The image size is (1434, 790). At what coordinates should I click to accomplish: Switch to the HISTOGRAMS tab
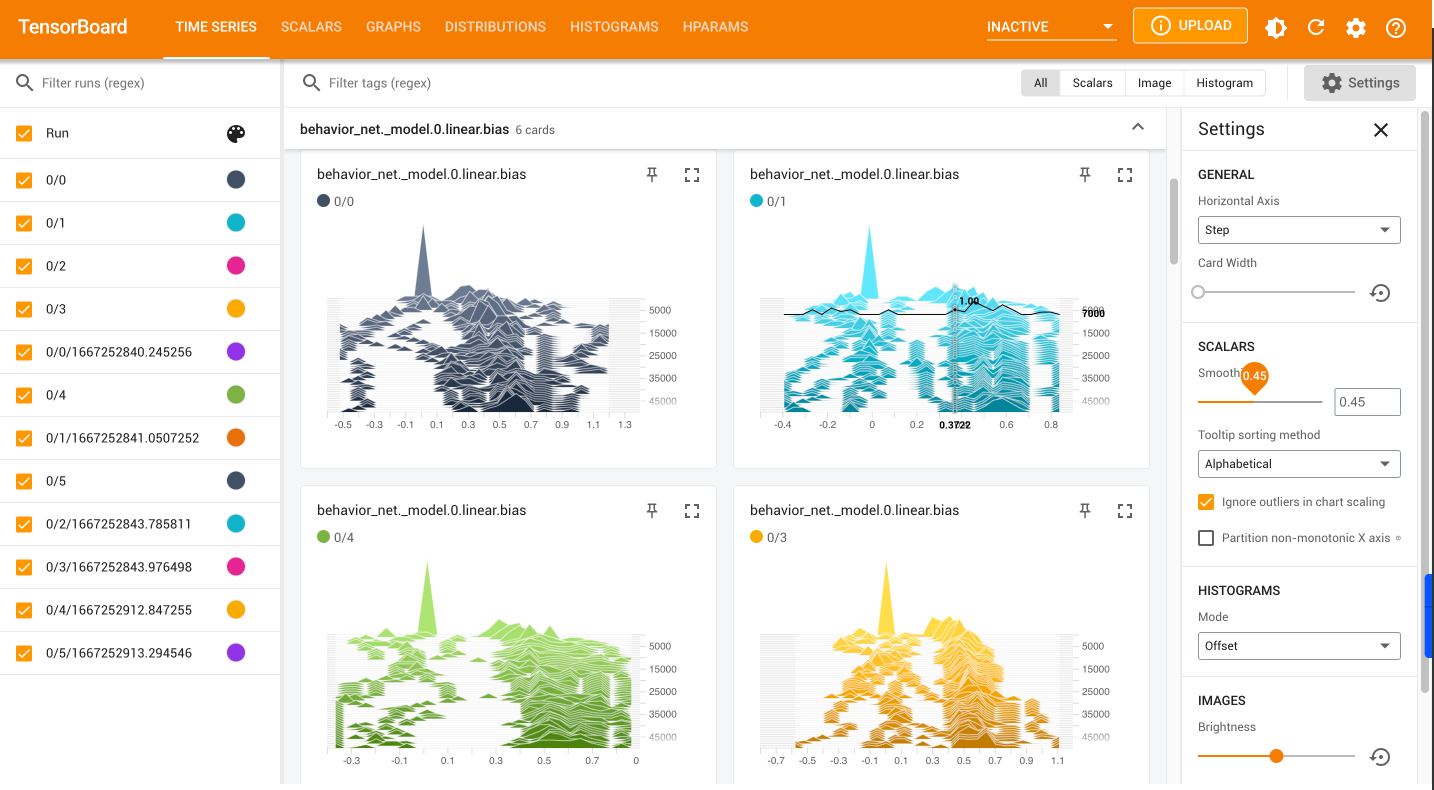point(614,27)
